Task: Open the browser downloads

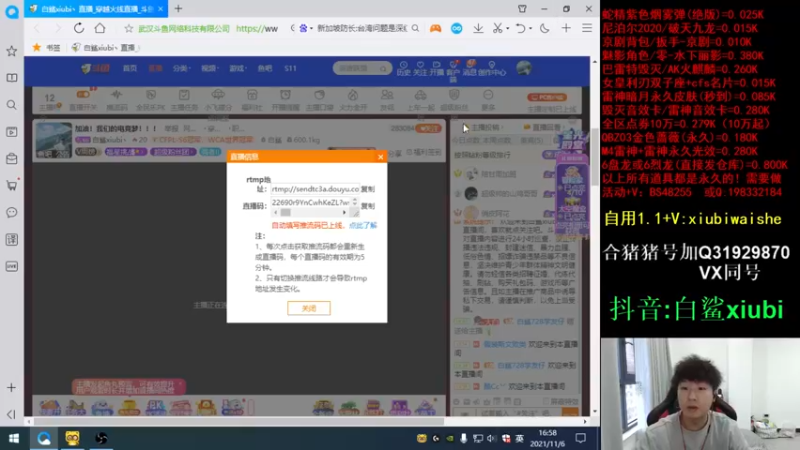Action: click(478, 29)
